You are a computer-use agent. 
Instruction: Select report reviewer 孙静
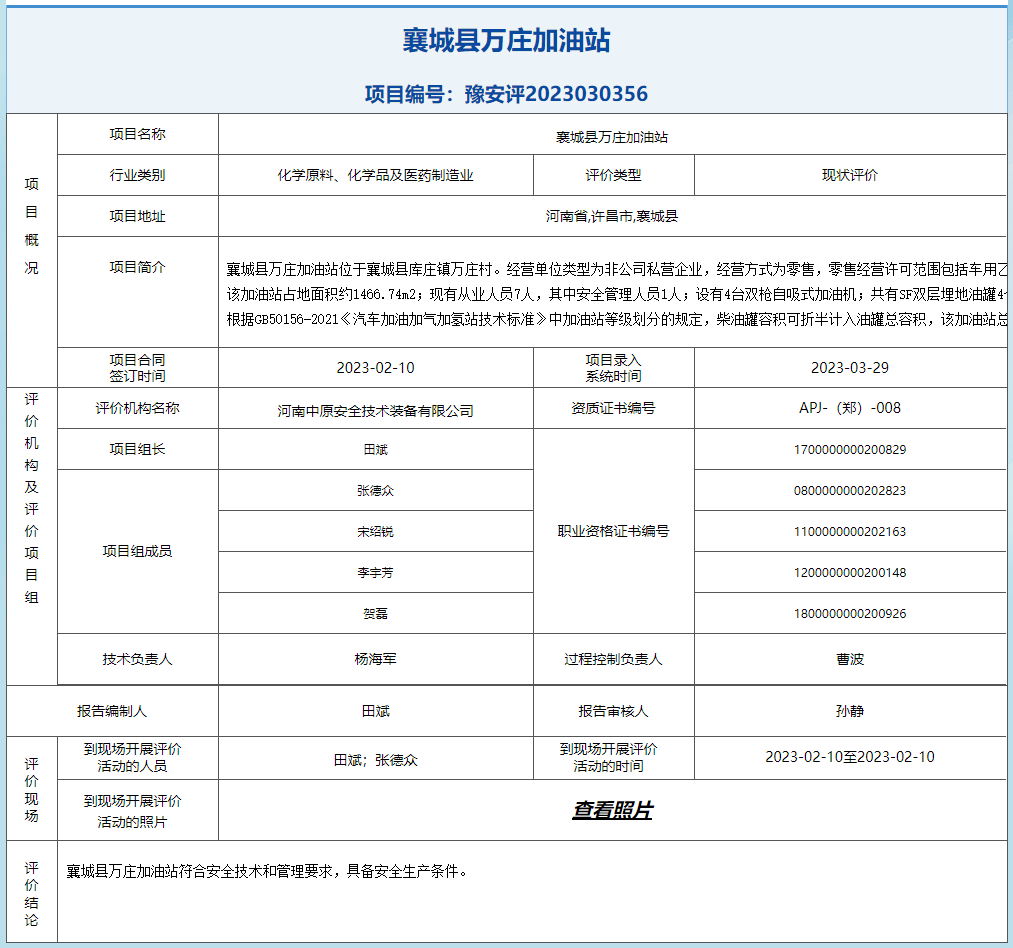850,711
